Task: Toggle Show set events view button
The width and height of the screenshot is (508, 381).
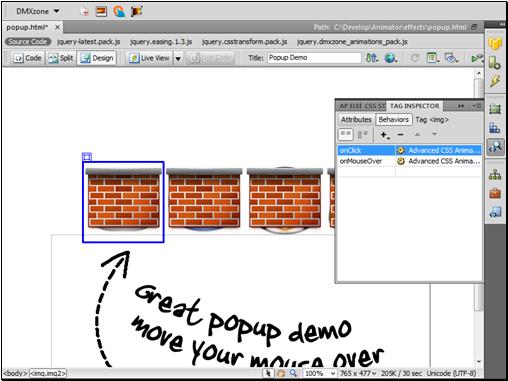Action: coord(345,135)
